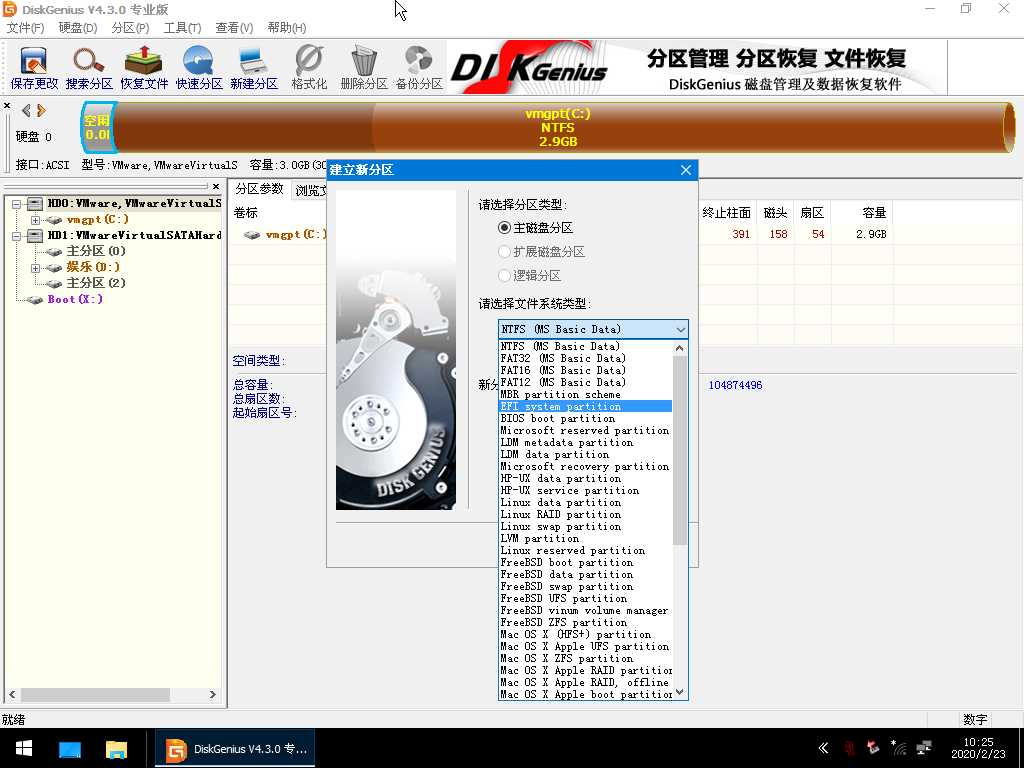Select the 空闲 free space block on disk bar

pos(97,127)
